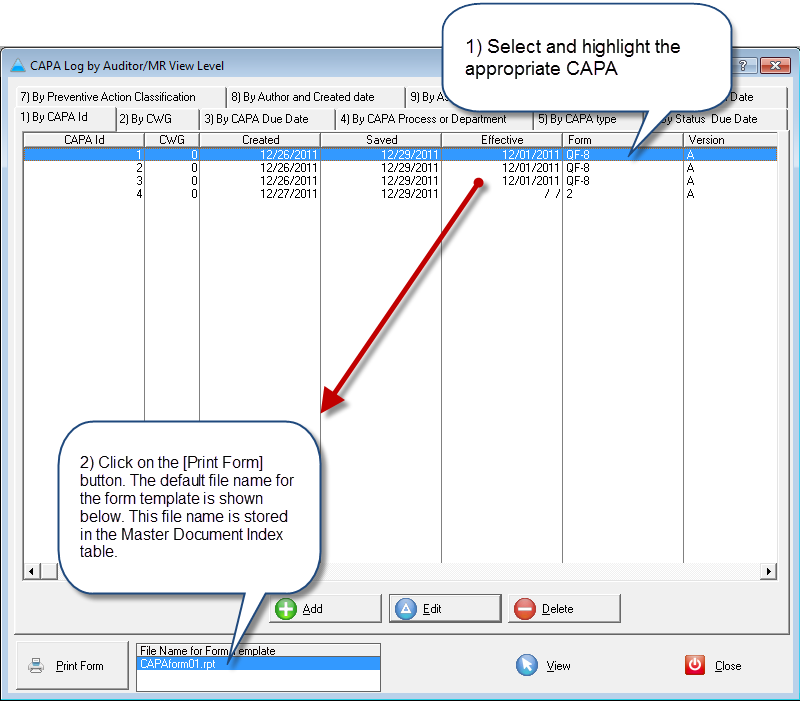The width and height of the screenshot is (800, 701).
Task: Select 4) By CAPA Process or Department tab
Action: pyautogui.click(x=422, y=119)
